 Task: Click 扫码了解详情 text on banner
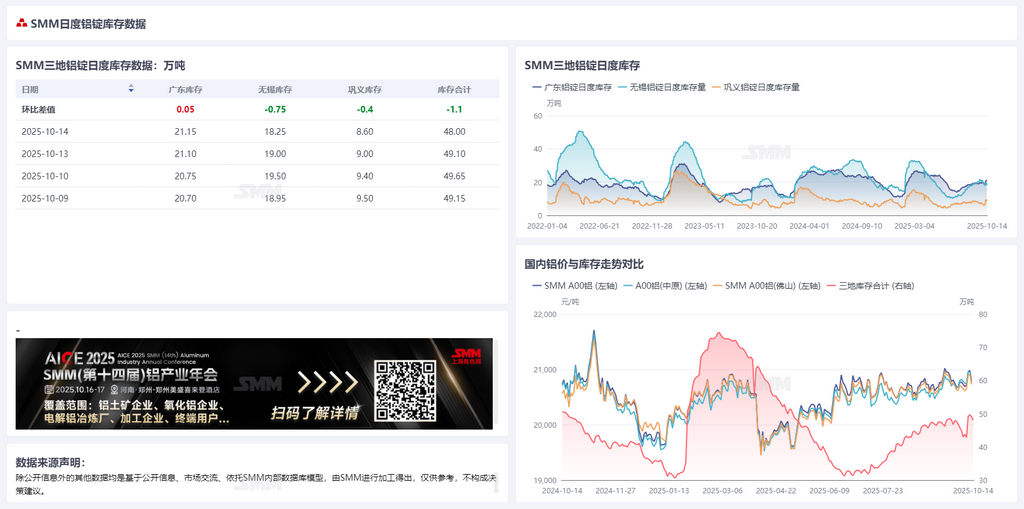pos(315,413)
